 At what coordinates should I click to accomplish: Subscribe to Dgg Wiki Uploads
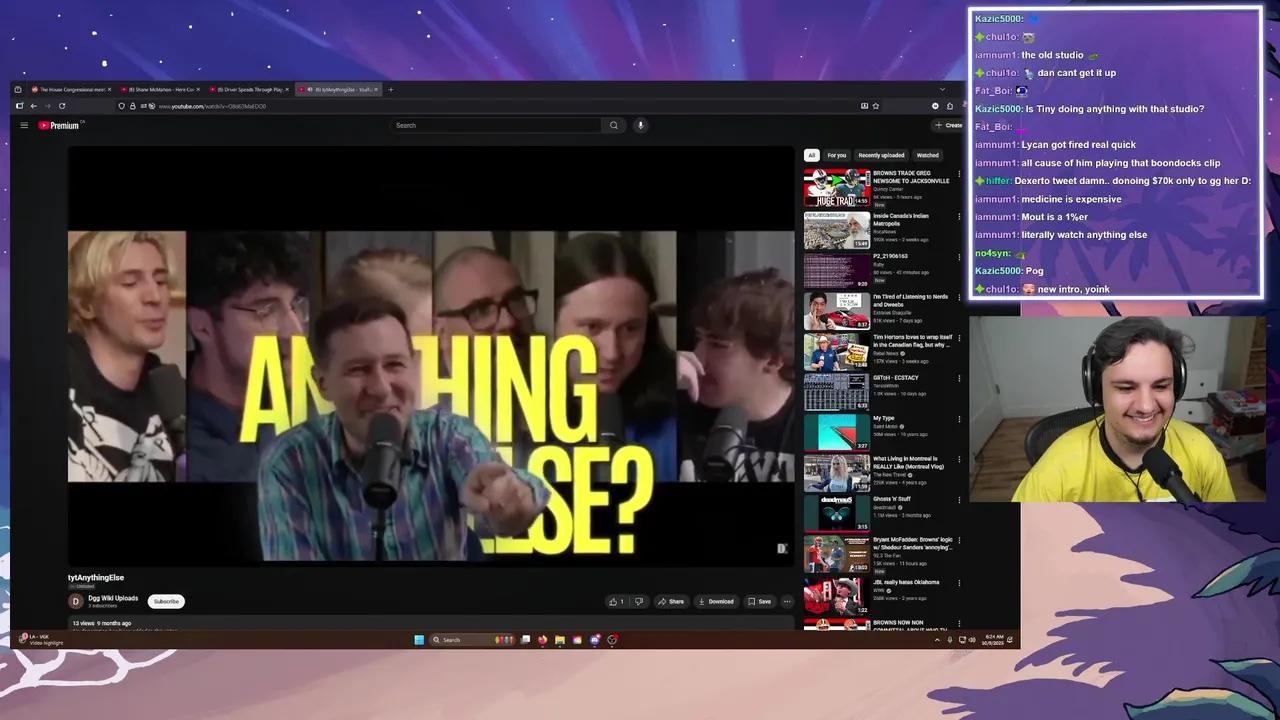coord(166,601)
